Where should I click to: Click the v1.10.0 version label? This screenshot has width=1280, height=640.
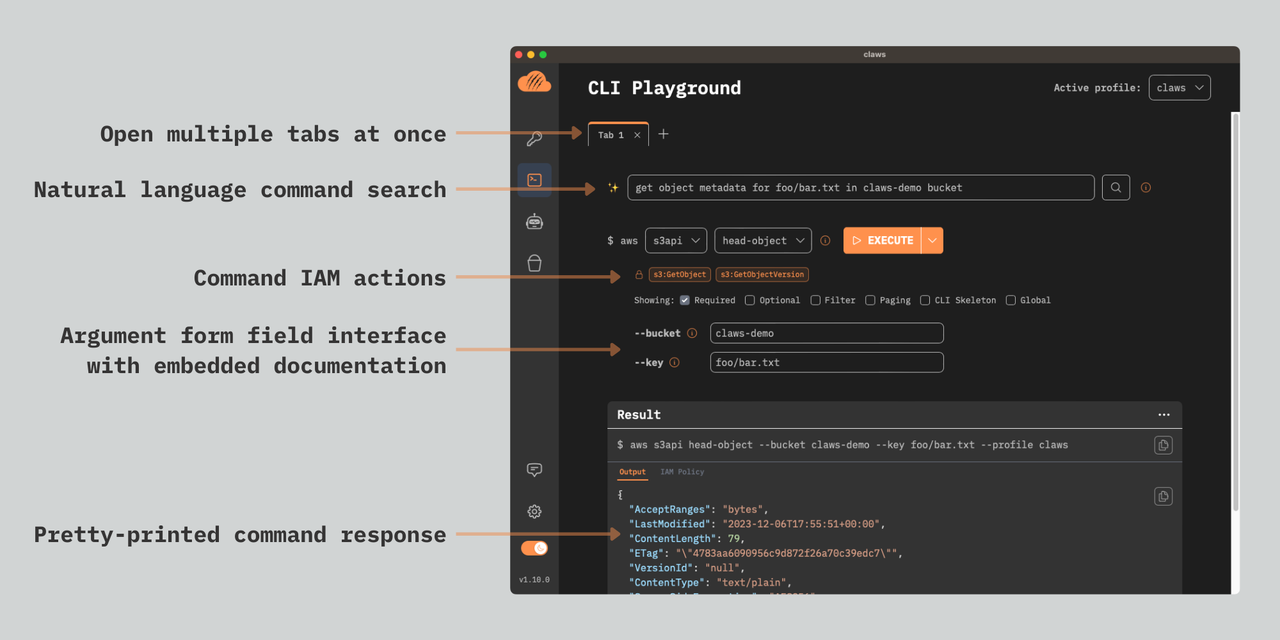(534, 580)
